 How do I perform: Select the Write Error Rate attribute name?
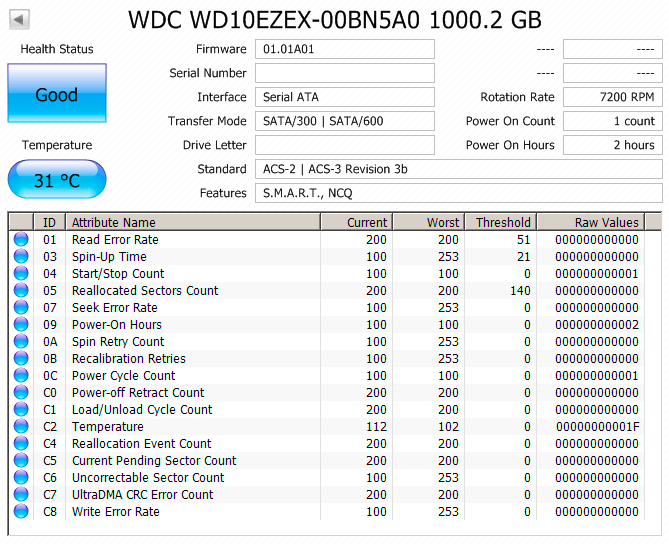(116, 511)
